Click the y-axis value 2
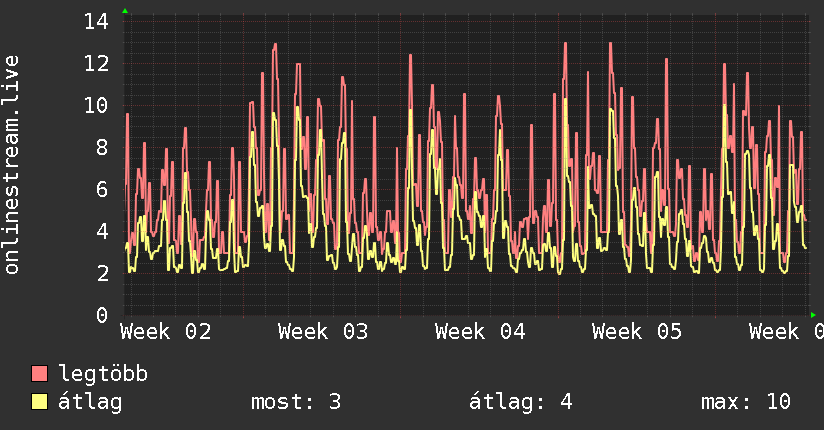 (102, 273)
